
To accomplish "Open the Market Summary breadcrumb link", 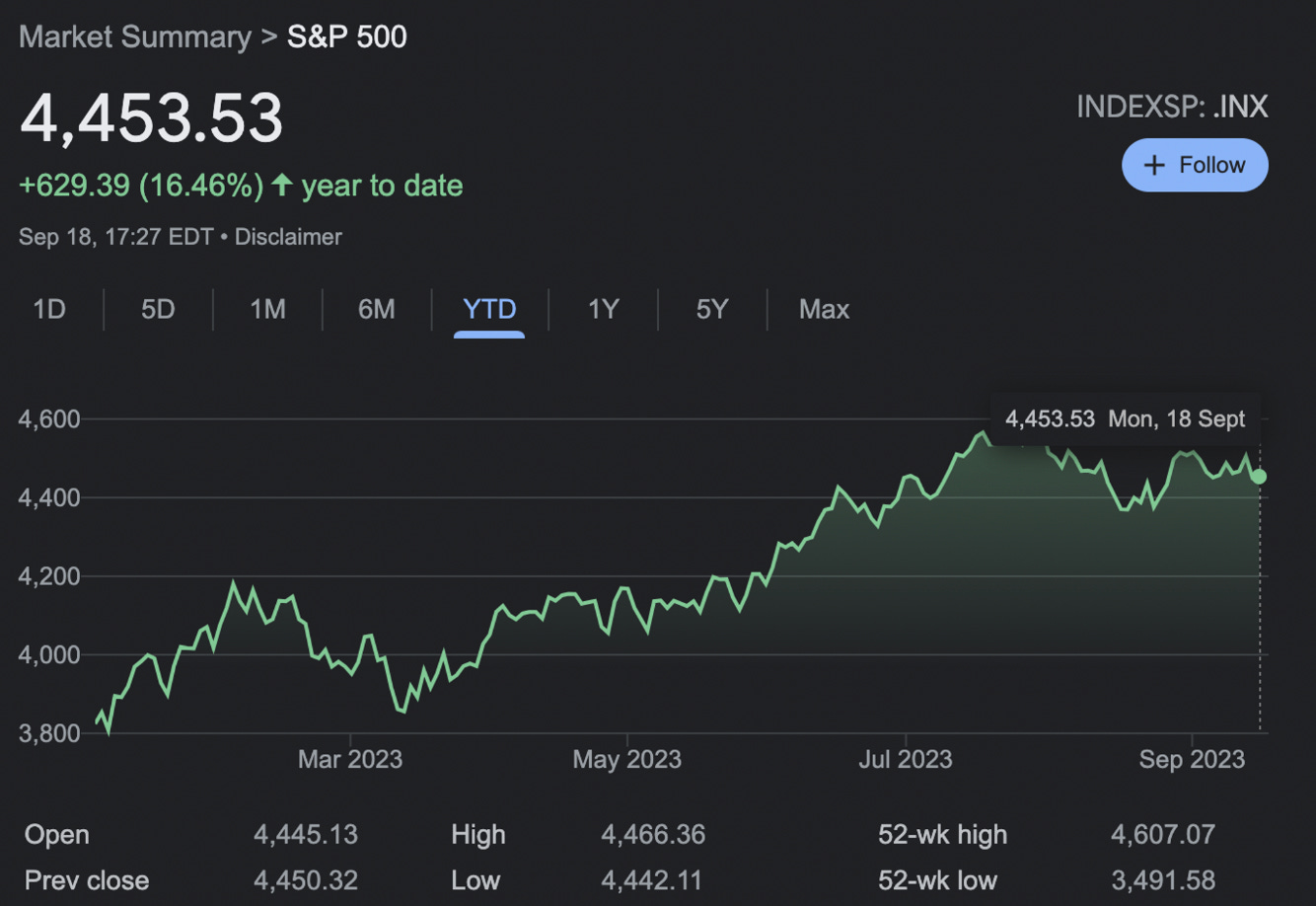I will (135, 38).
